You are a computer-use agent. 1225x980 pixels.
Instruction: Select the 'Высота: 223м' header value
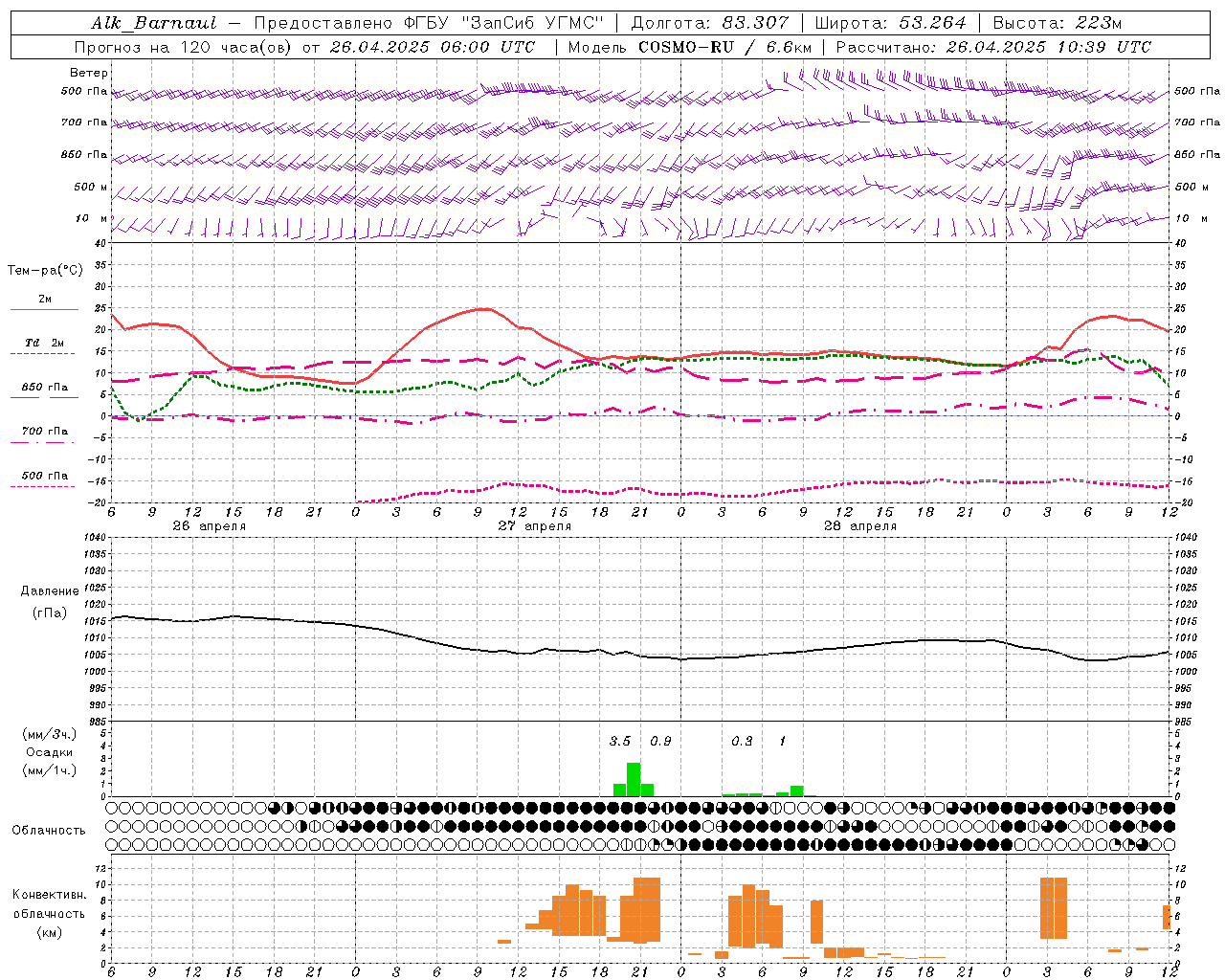point(1057,23)
